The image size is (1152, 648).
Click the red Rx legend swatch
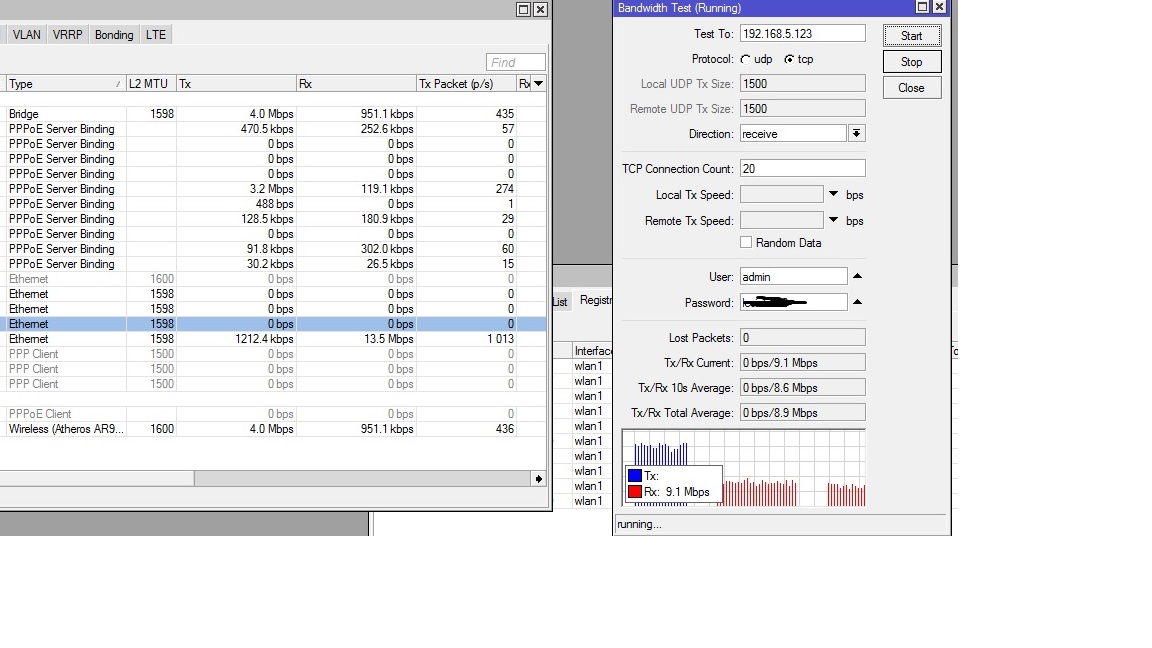(635, 492)
